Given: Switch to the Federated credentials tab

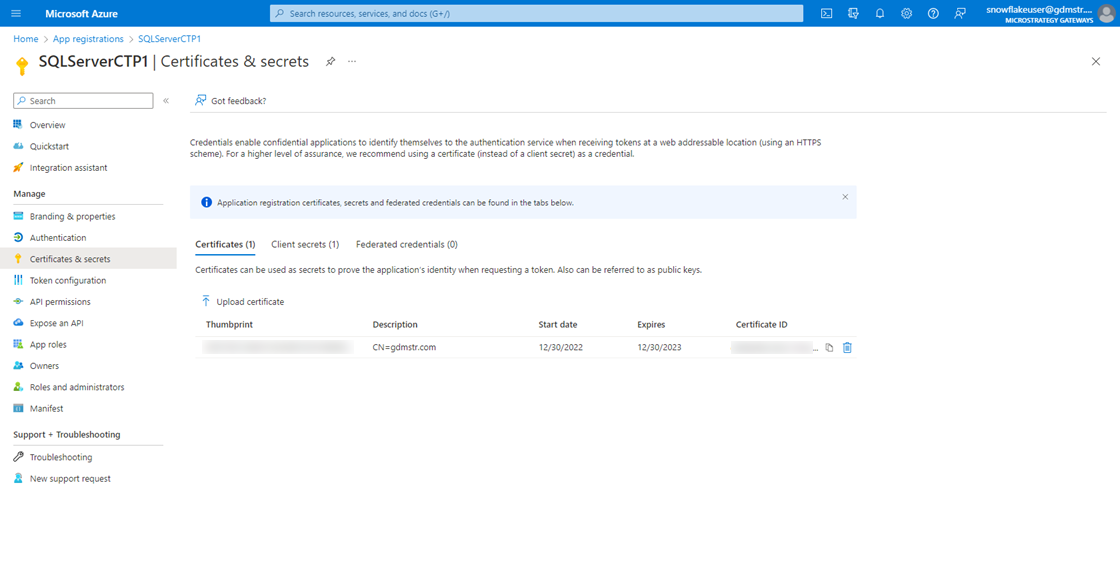Looking at the screenshot, I should (406, 244).
